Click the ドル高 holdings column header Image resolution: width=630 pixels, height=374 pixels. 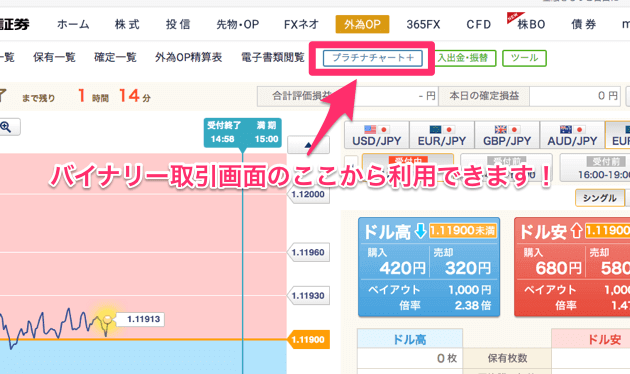click(x=409, y=339)
